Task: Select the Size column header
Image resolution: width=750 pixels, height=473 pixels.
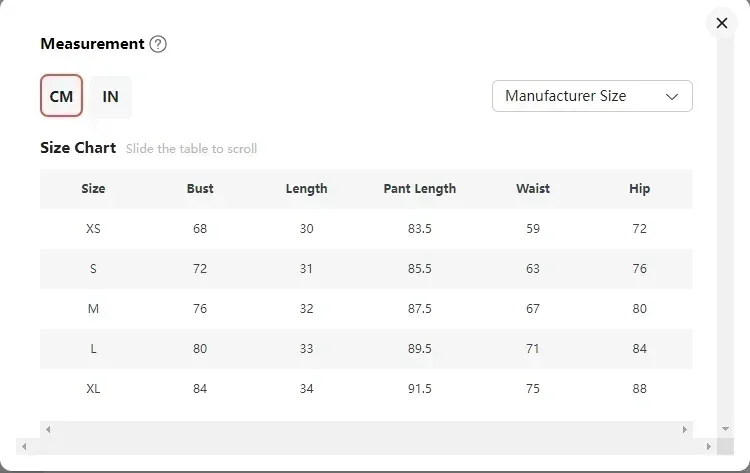Action: (93, 188)
